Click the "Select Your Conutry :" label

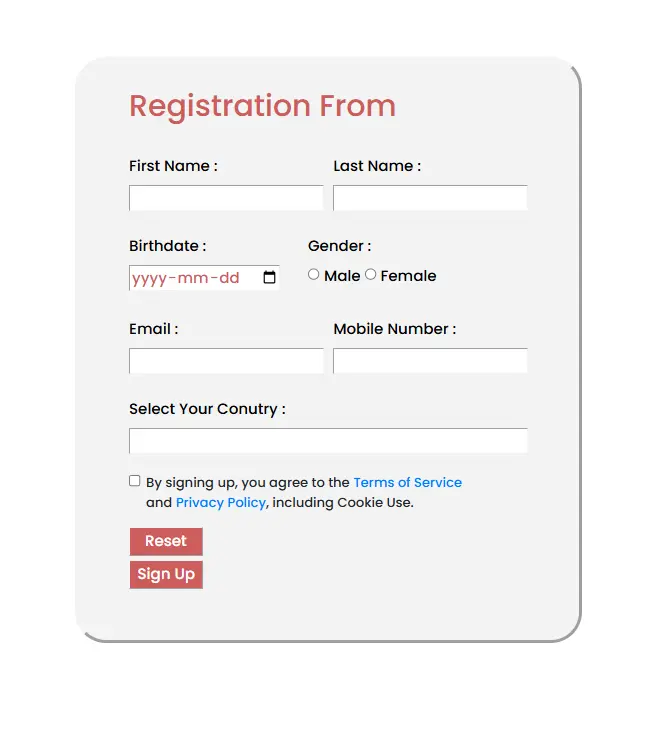click(x=207, y=409)
